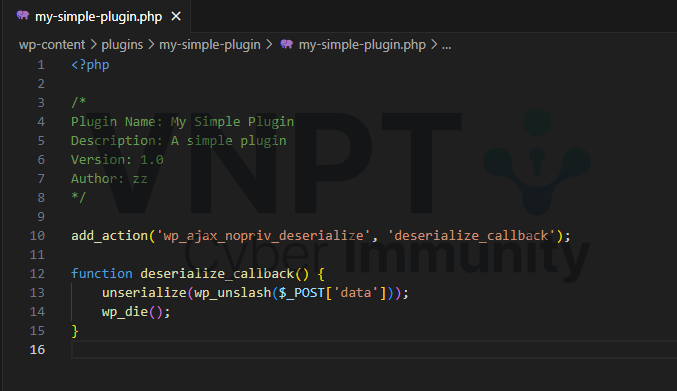This screenshot has height=391, width=677.
Task: Click line number 13 in gutter
Action: 37,293
